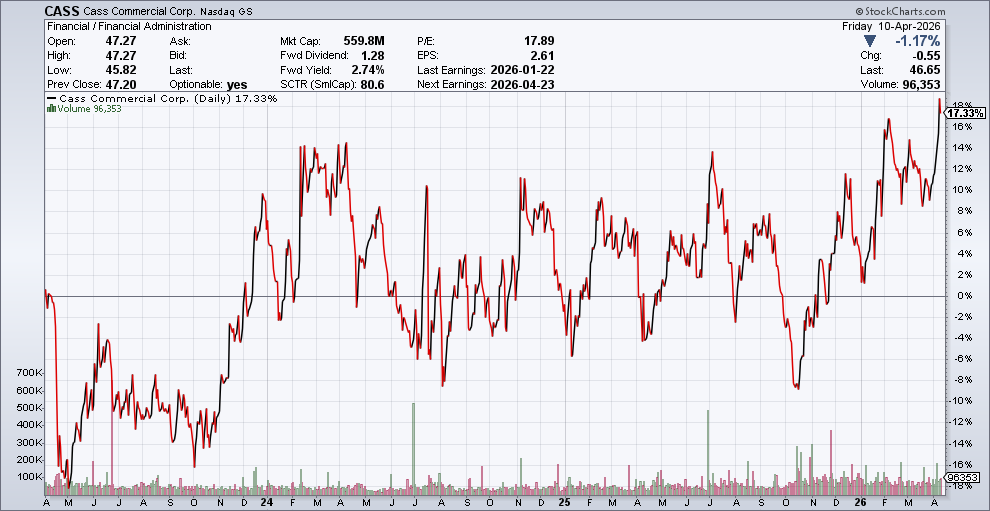Select the 25 year marker on time axis

tap(565, 502)
